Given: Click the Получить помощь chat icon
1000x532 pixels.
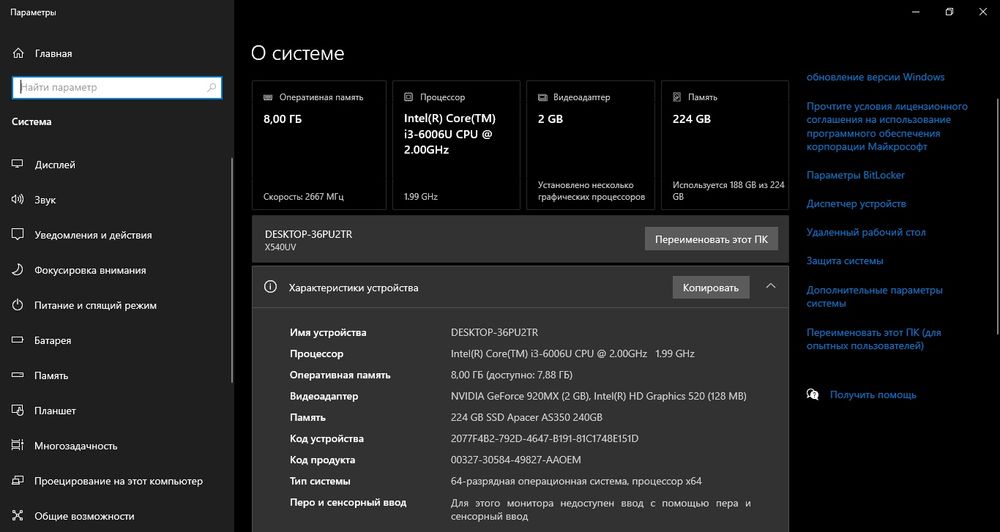Looking at the screenshot, I should pos(812,395).
